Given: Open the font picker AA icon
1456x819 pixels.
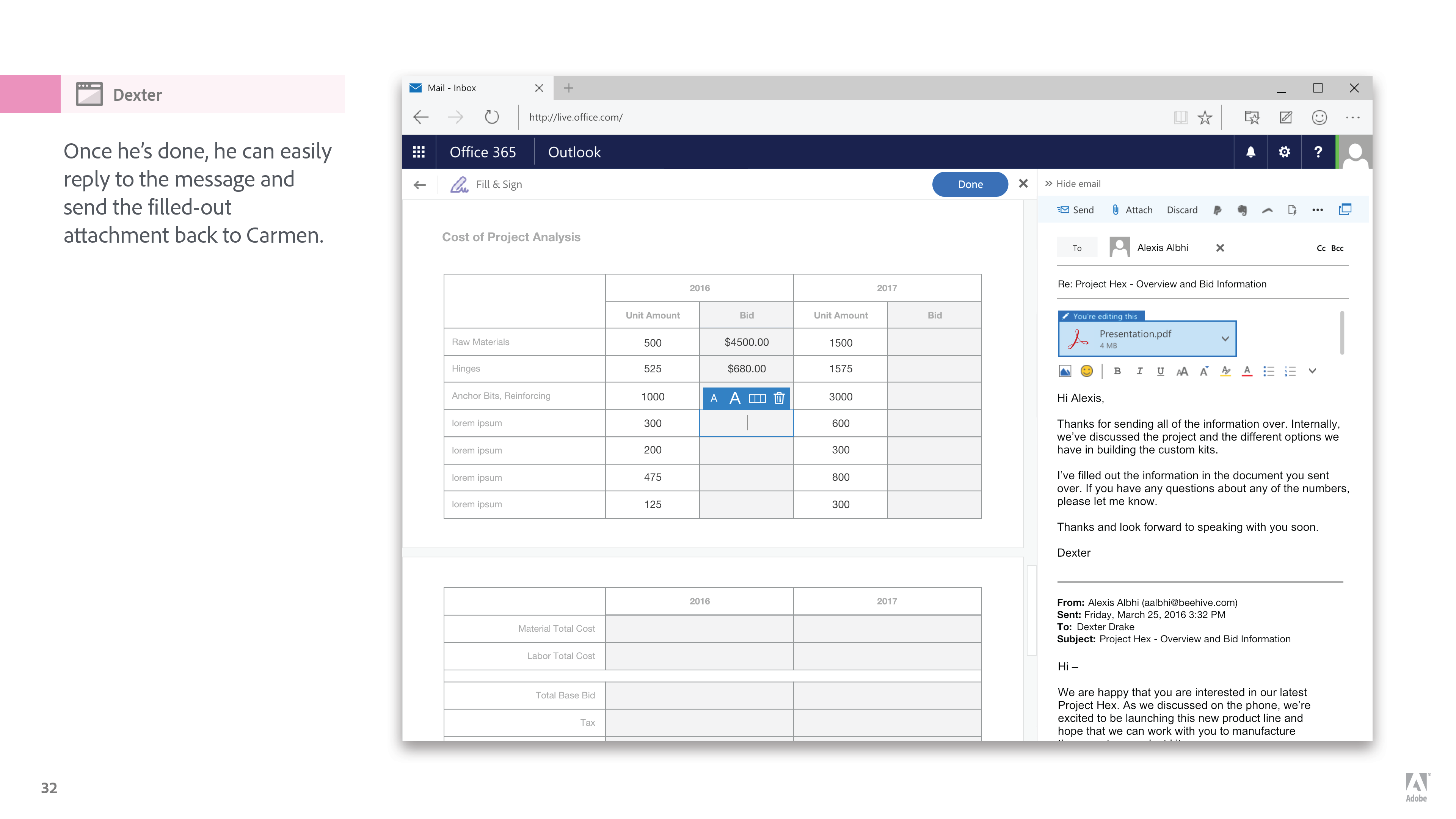Looking at the screenshot, I should 1182,371.
